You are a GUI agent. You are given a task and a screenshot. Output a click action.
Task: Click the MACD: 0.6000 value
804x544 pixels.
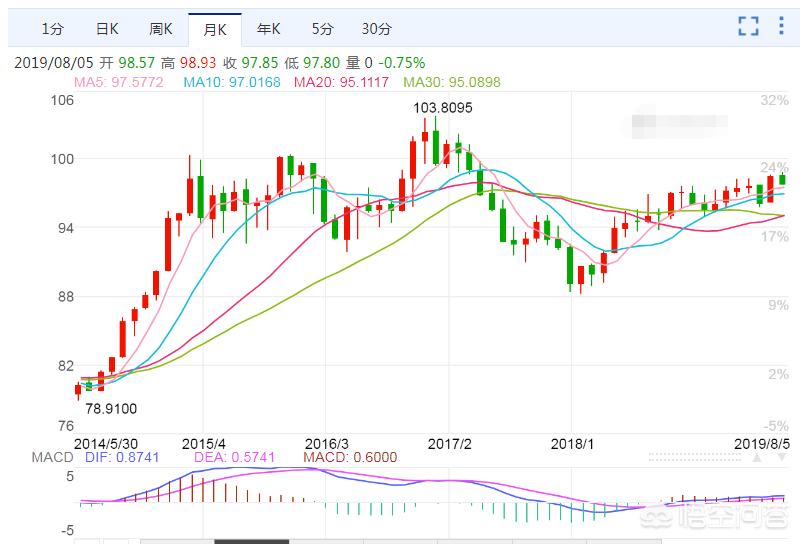point(350,457)
